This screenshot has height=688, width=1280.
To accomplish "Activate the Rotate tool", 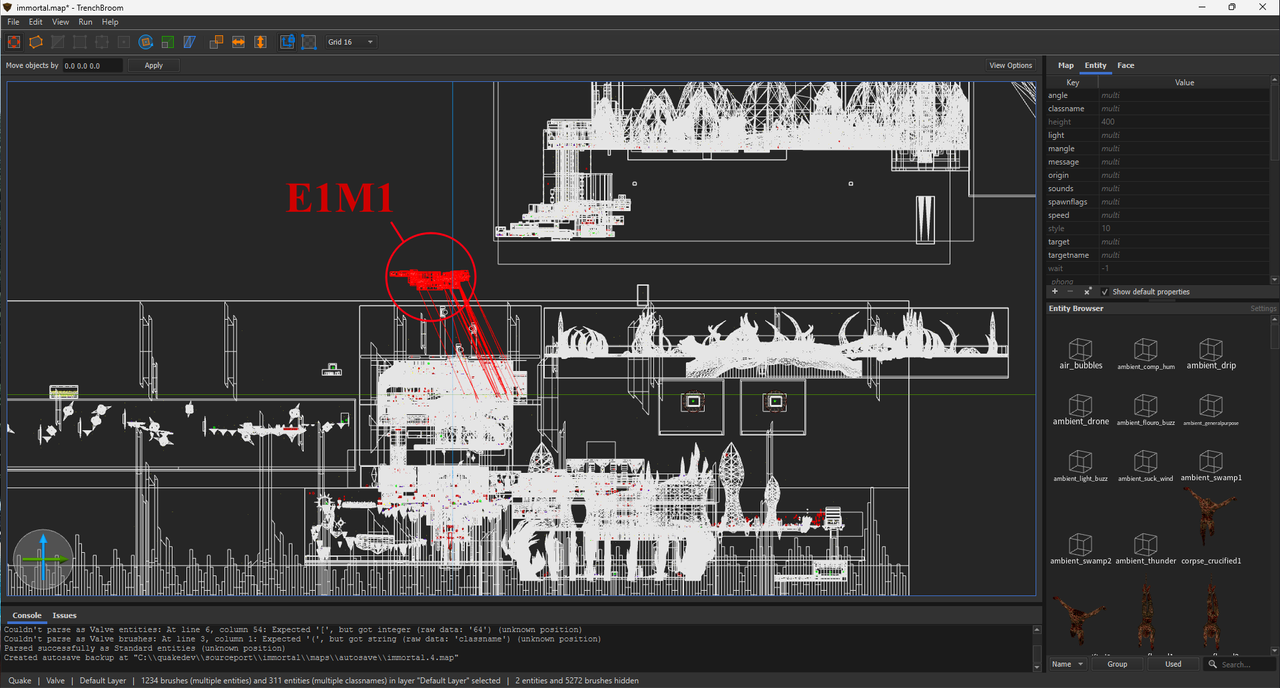I will pos(146,42).
